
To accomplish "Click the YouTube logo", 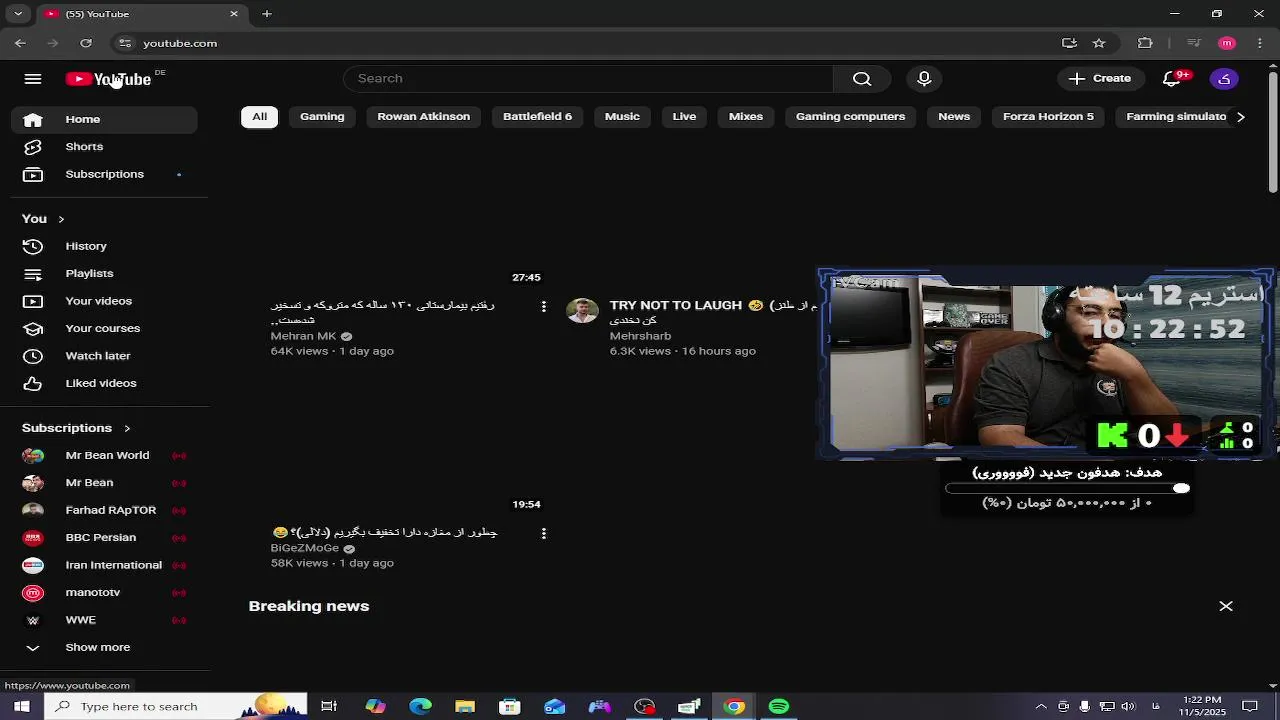I will (108, 79).
